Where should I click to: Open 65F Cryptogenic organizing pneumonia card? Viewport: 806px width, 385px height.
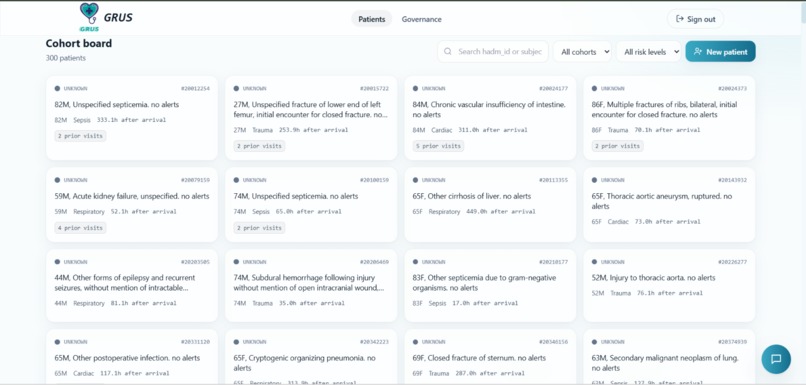(x=311, y=357)
